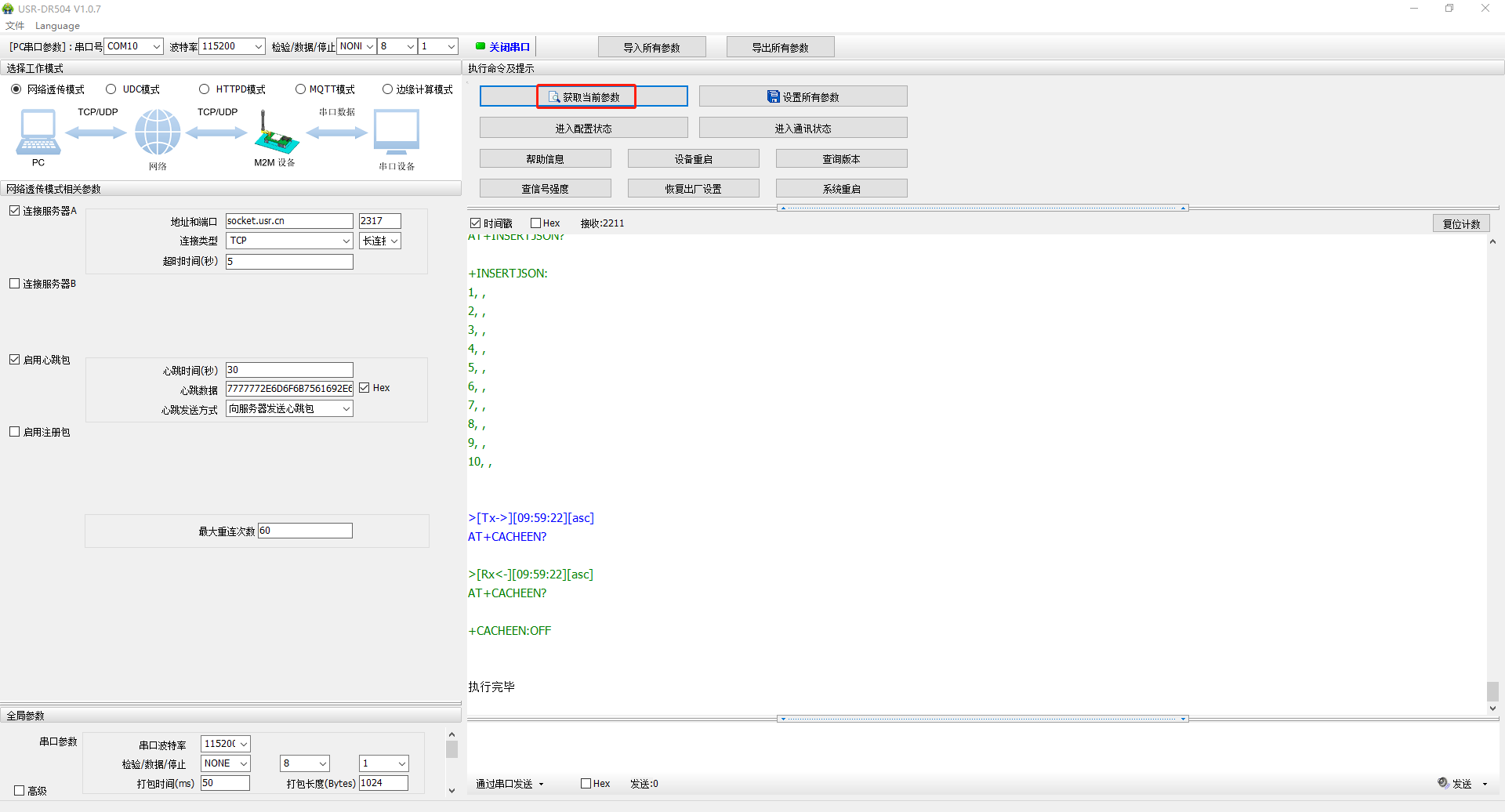Toggle the timestamp checkbox
This screenshot has height=812, width=1505.
tap(475, 223)
